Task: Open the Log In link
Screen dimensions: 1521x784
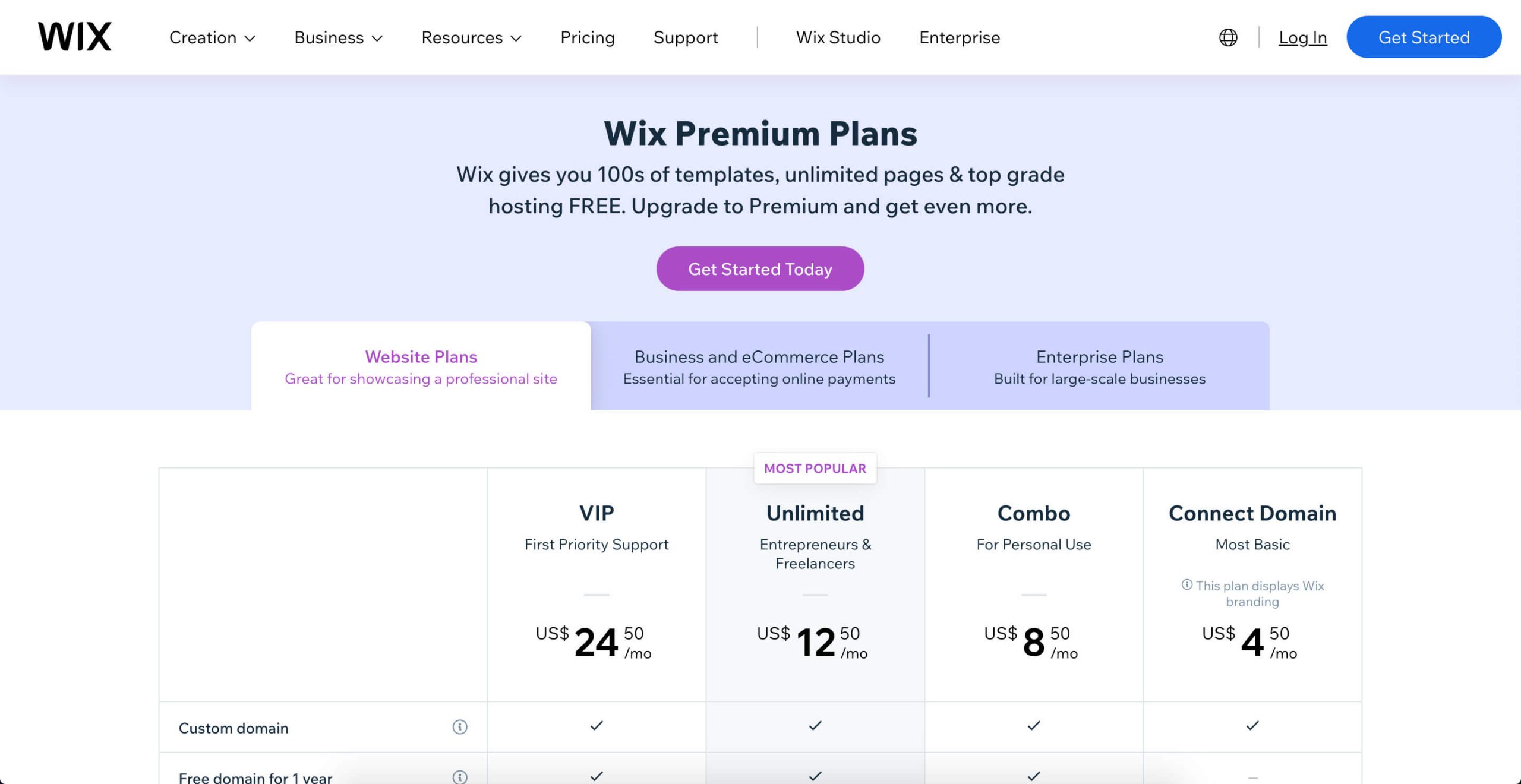Action: [1302, 37]
